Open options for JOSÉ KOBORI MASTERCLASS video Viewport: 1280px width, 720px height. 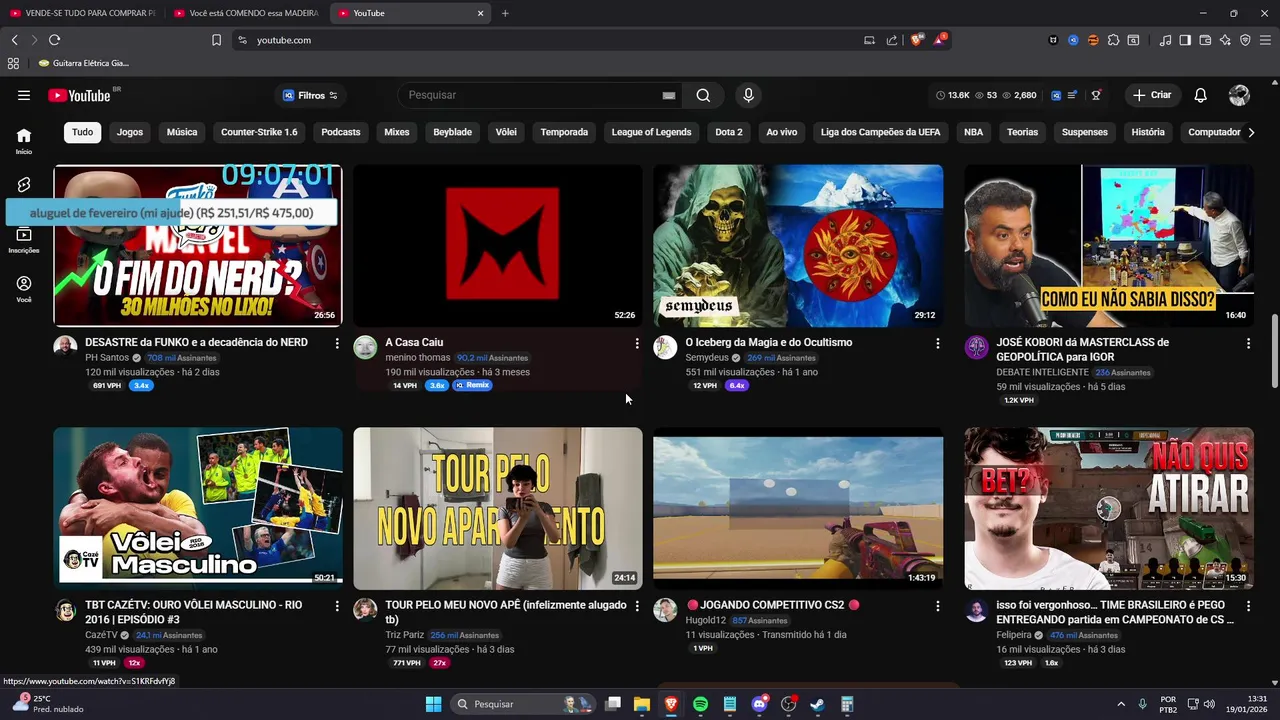[x=1248, y=343]
